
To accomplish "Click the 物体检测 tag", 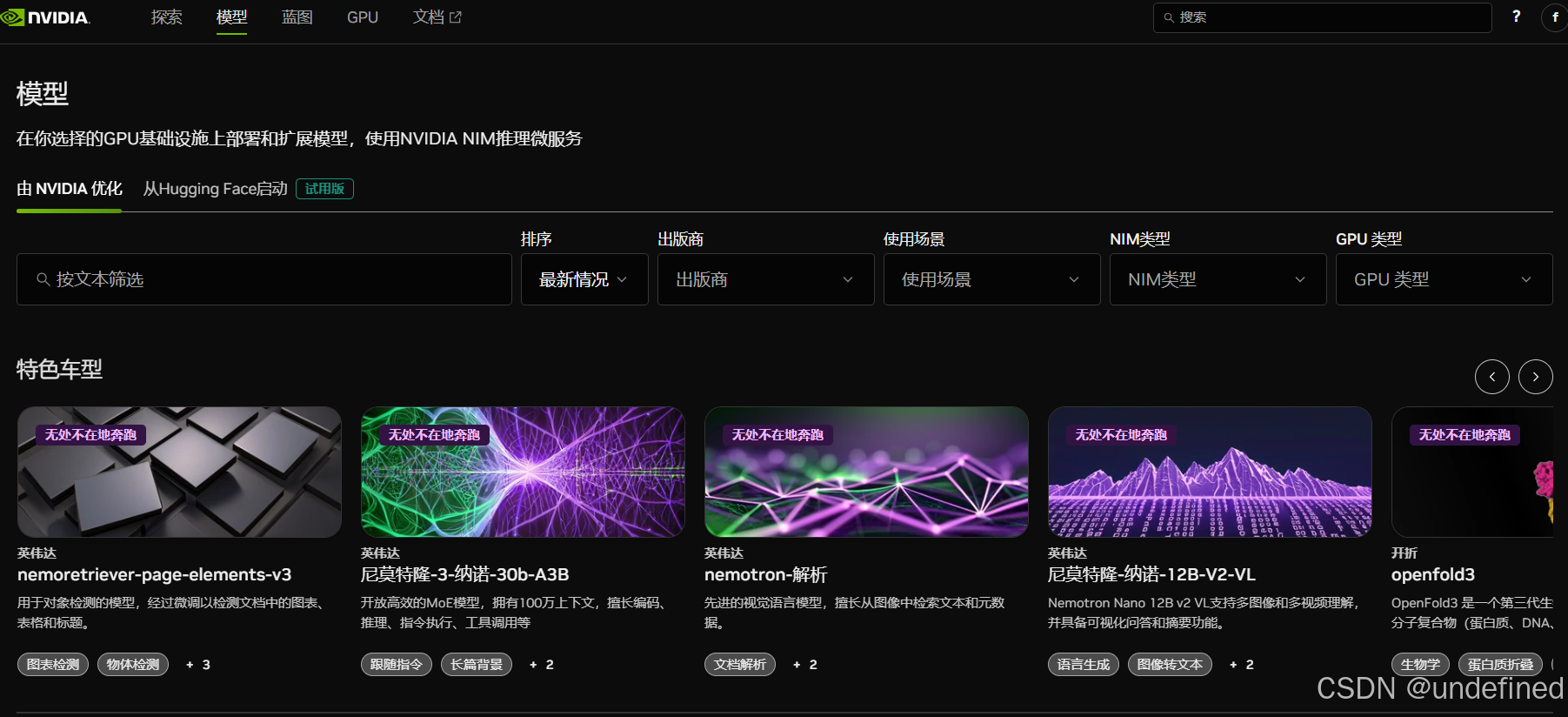I will coord(133,664).
